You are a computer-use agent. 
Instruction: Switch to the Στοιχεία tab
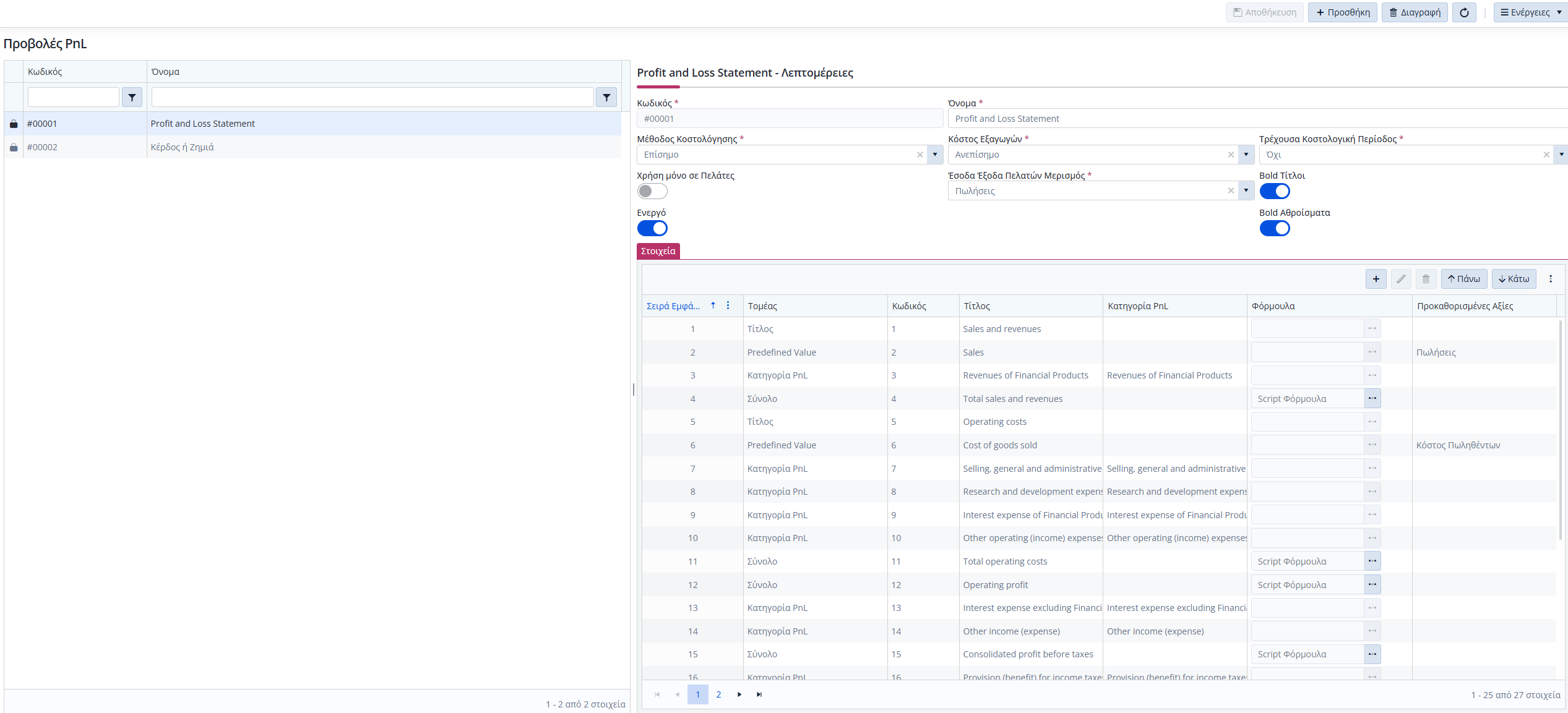coord(658,251)
